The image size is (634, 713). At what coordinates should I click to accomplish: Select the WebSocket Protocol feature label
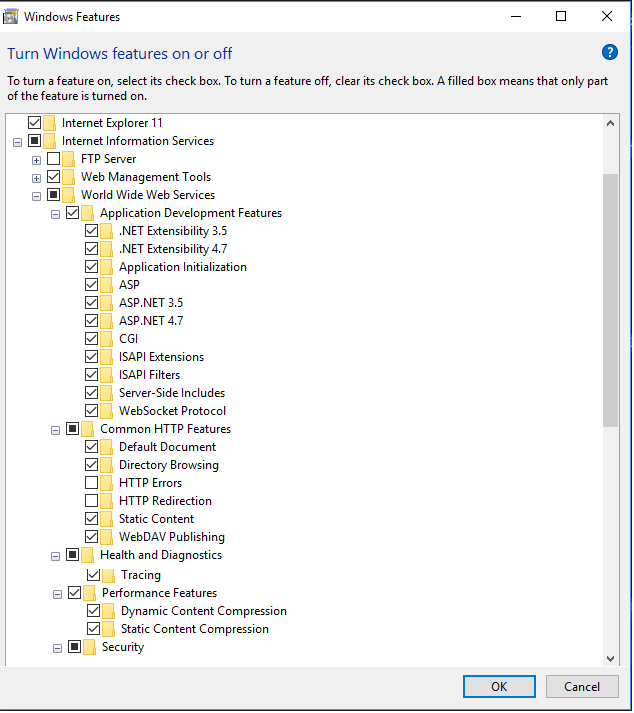(x=172, y=411)
